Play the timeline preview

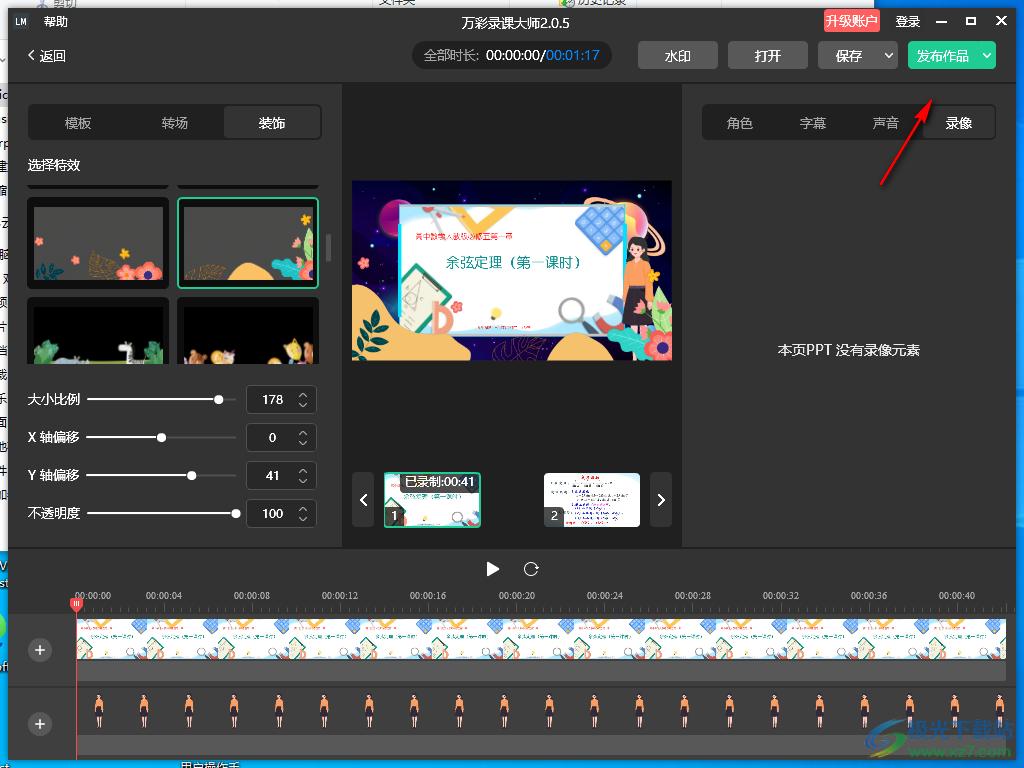coord(492,569)
